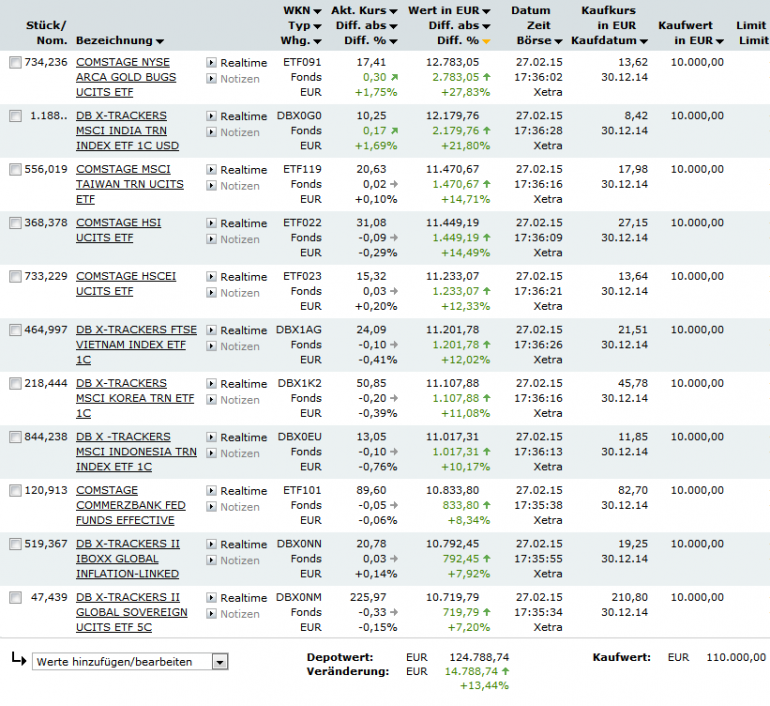Image resolution: width=770 pixels, height=706 pixels.
Task: Open Notizen arrow icon for COMSTAGE NYSE ARCA GOLD BUGS
Action: pos(211,79)
